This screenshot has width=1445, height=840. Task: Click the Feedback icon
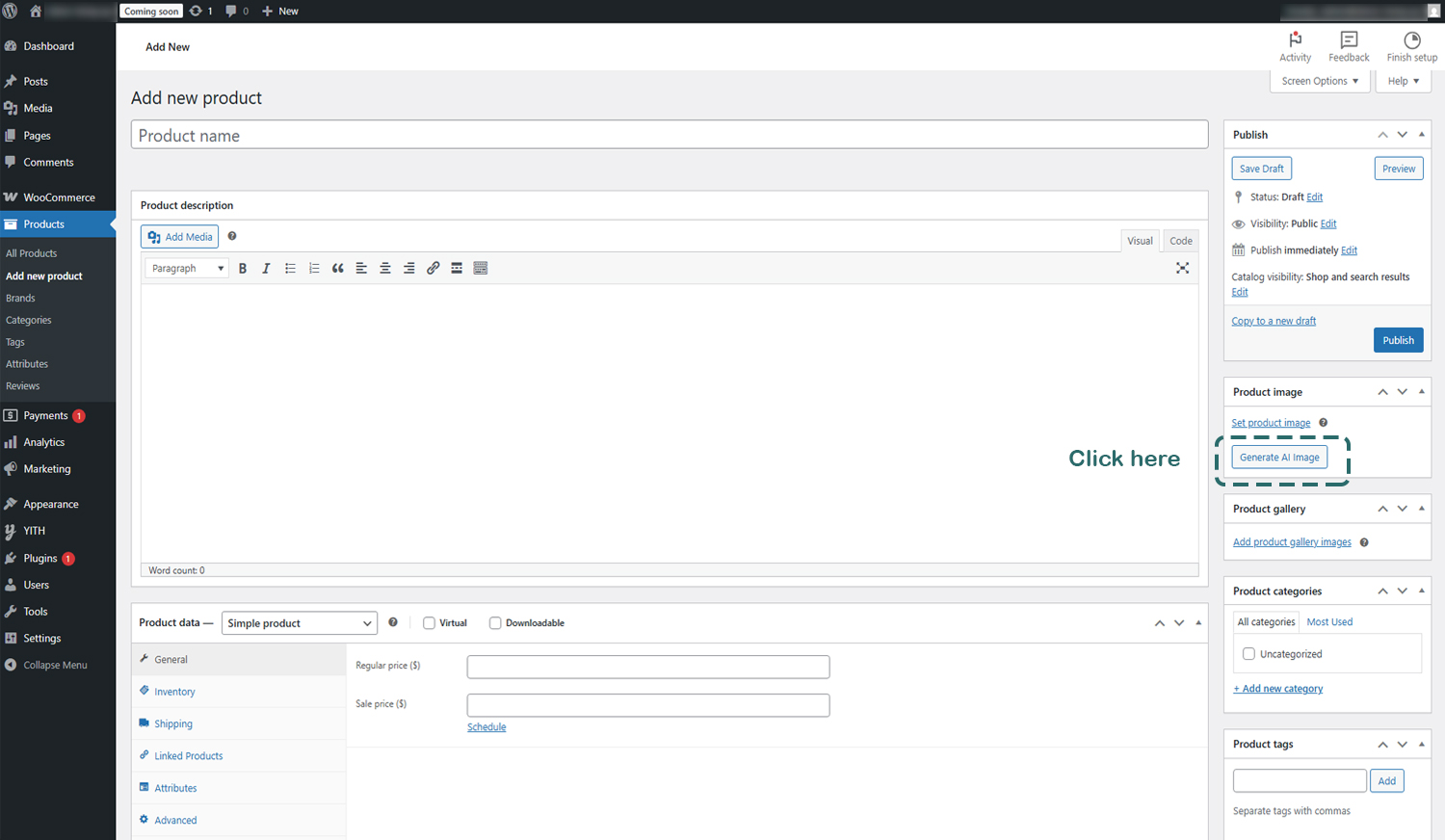coord(1348,45)
